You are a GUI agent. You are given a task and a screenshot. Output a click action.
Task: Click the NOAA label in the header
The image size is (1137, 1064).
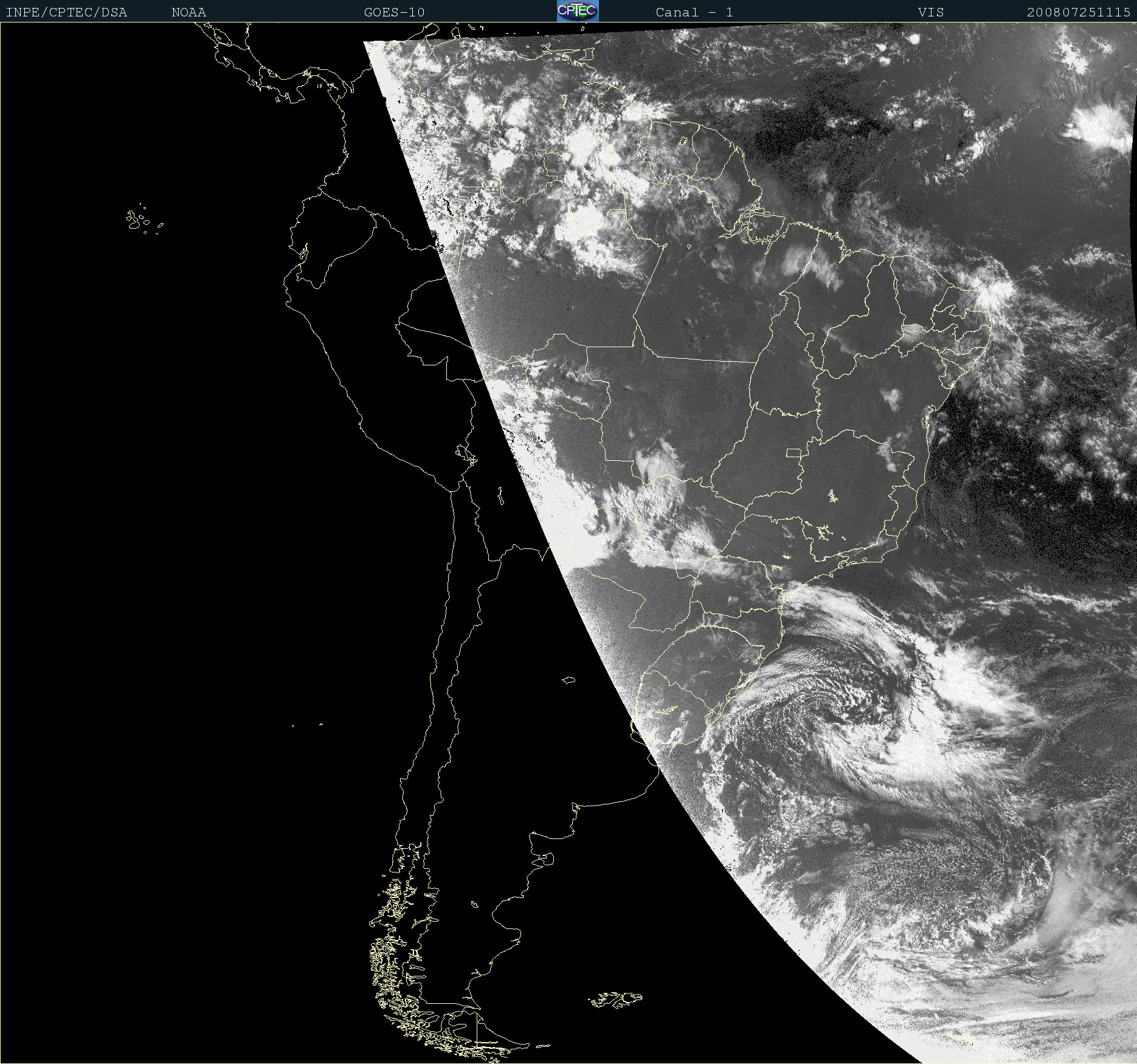[189, 12]
